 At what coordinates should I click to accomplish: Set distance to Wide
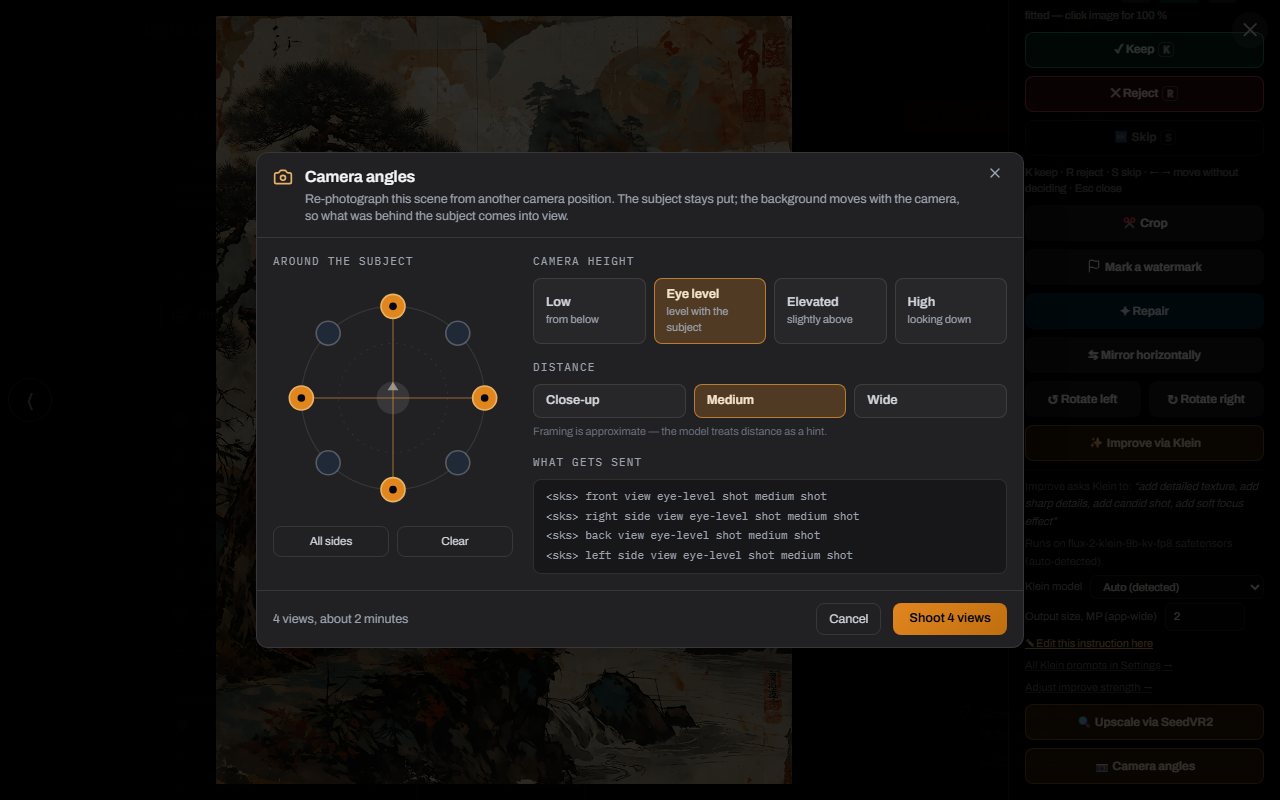click(x=930, y=401)
